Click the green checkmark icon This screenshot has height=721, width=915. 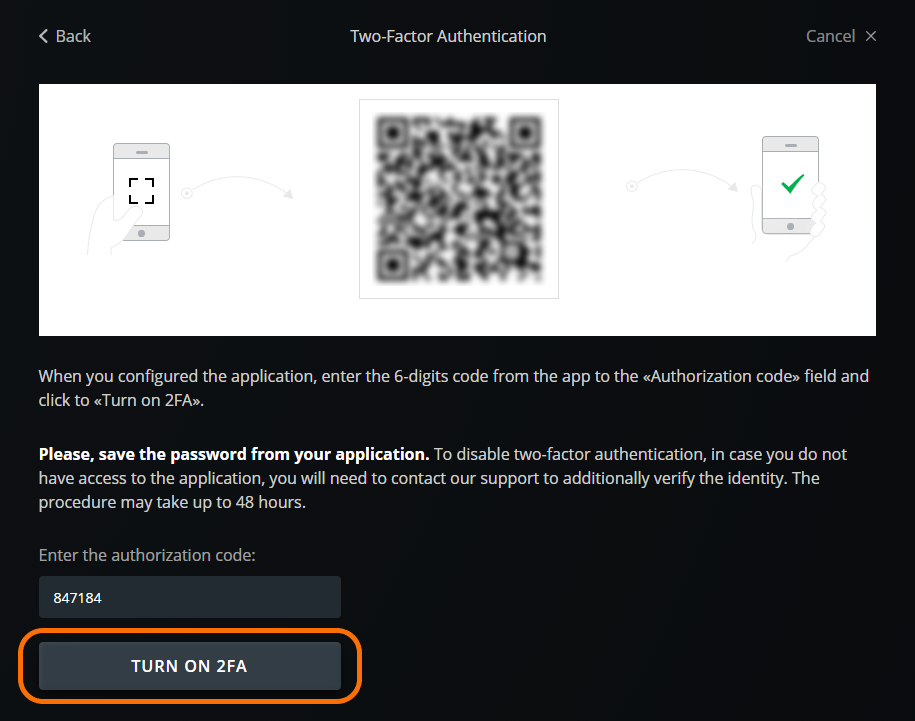[x=792, y=184]
